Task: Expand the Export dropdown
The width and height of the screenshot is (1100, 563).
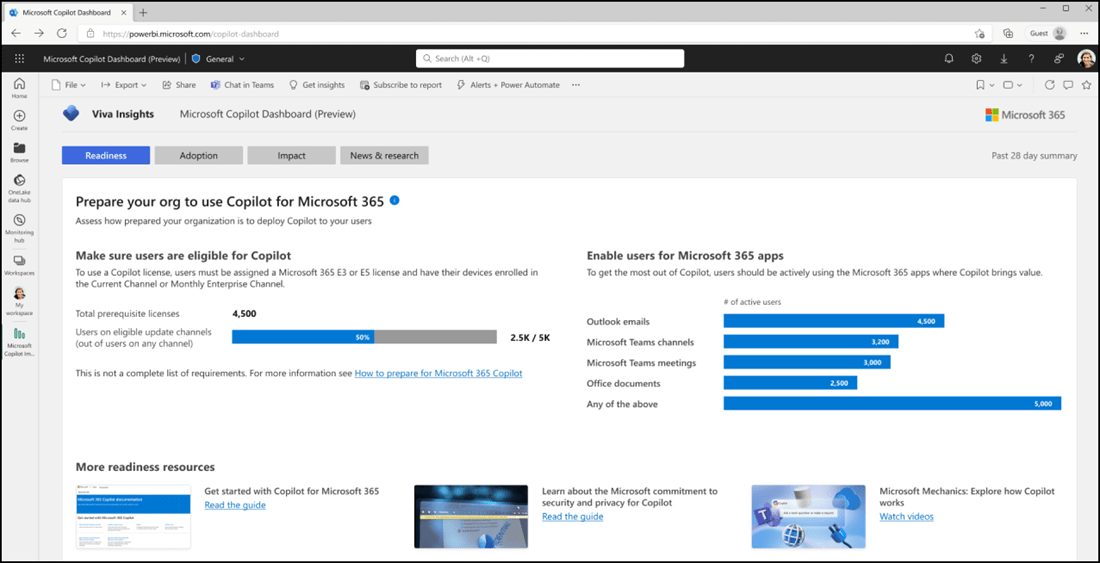Action: coord(123,85)
